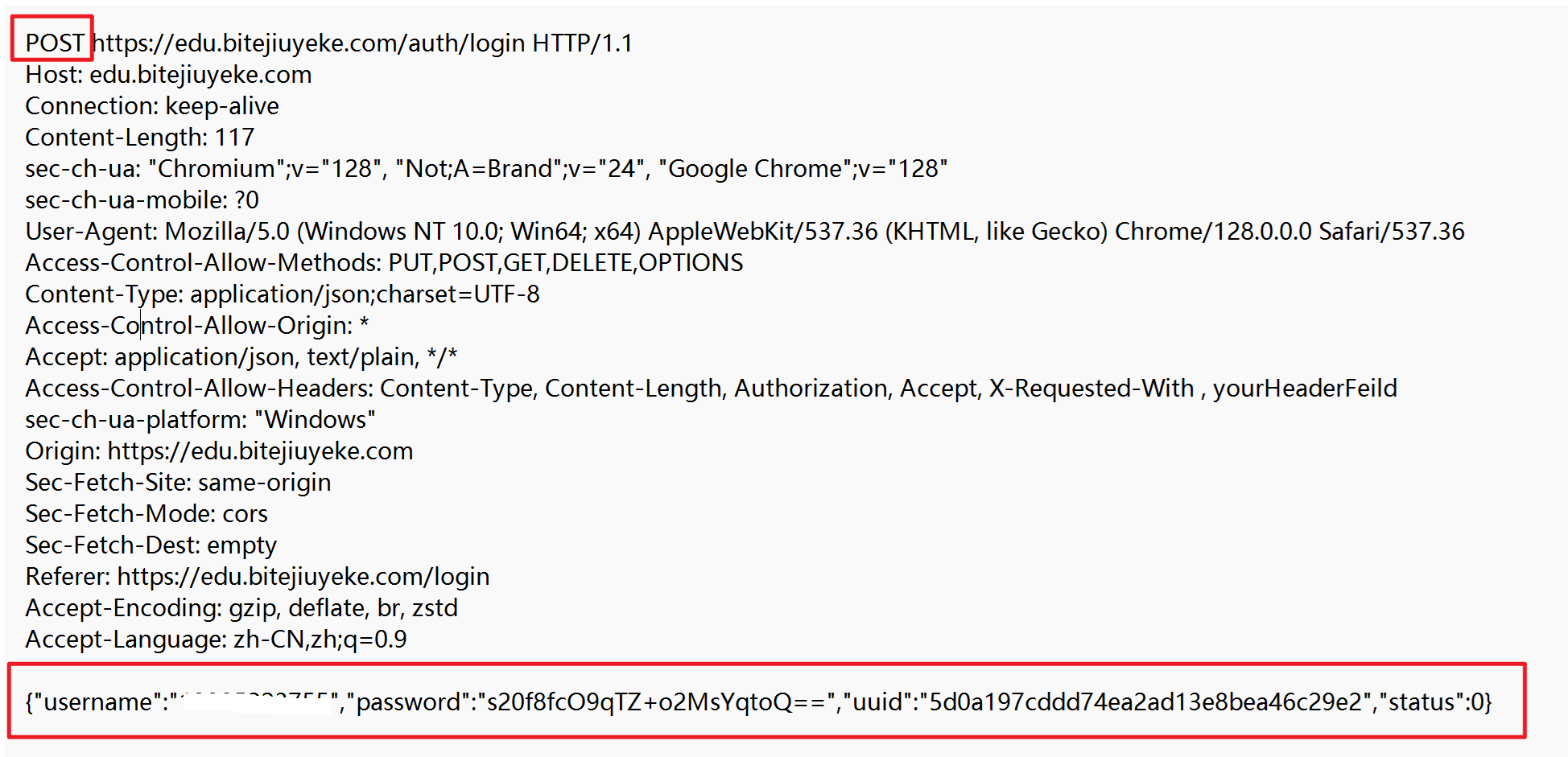The image size is (1568, 757).
Task: Click the login URL in the request line
Action: (309, 43)
